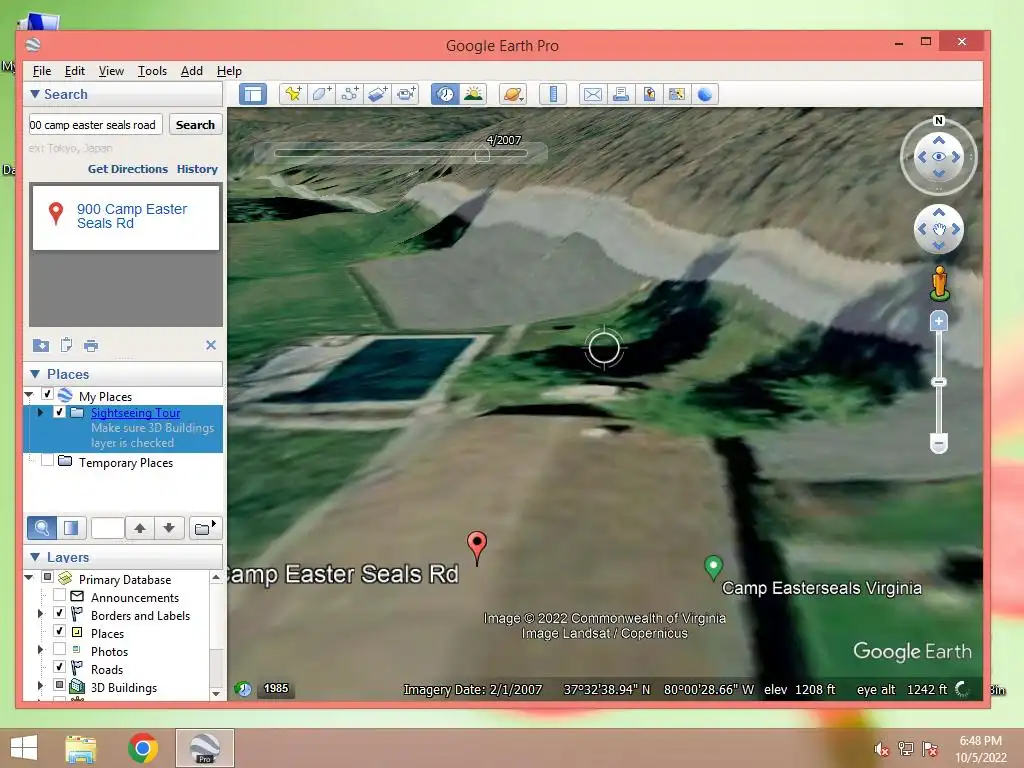1024x768 pixels.
Task: Open the View menu
Action: coord(111,71)
